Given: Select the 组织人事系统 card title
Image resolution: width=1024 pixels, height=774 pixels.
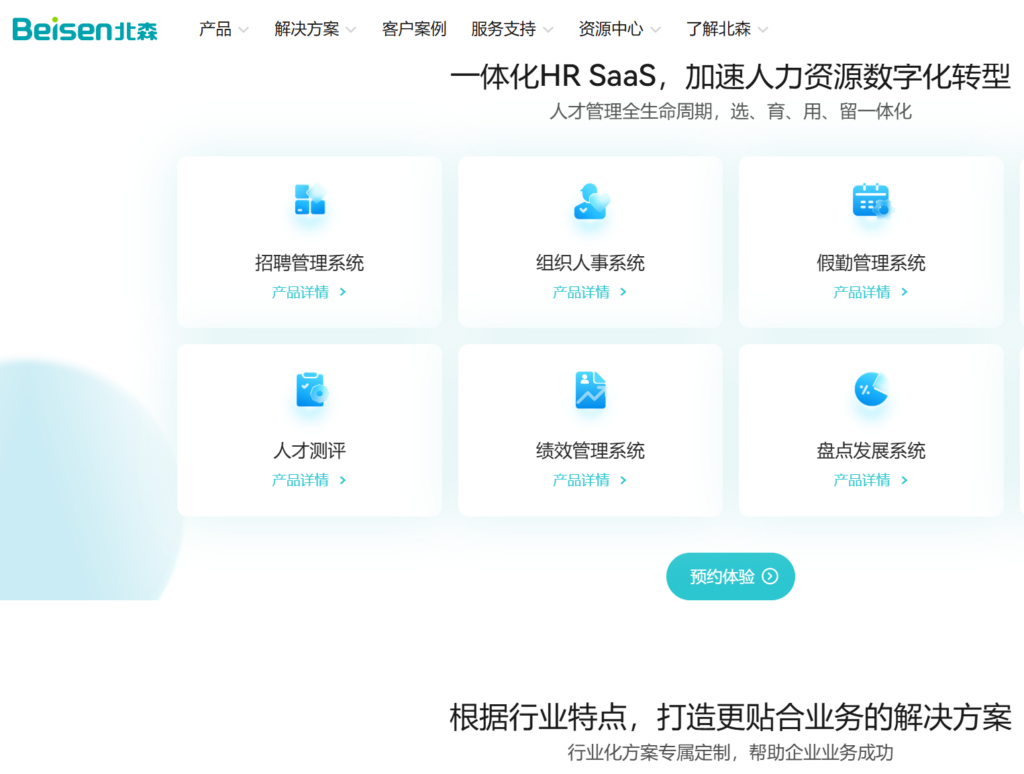Looking at the screenshot, I should 590,263.
